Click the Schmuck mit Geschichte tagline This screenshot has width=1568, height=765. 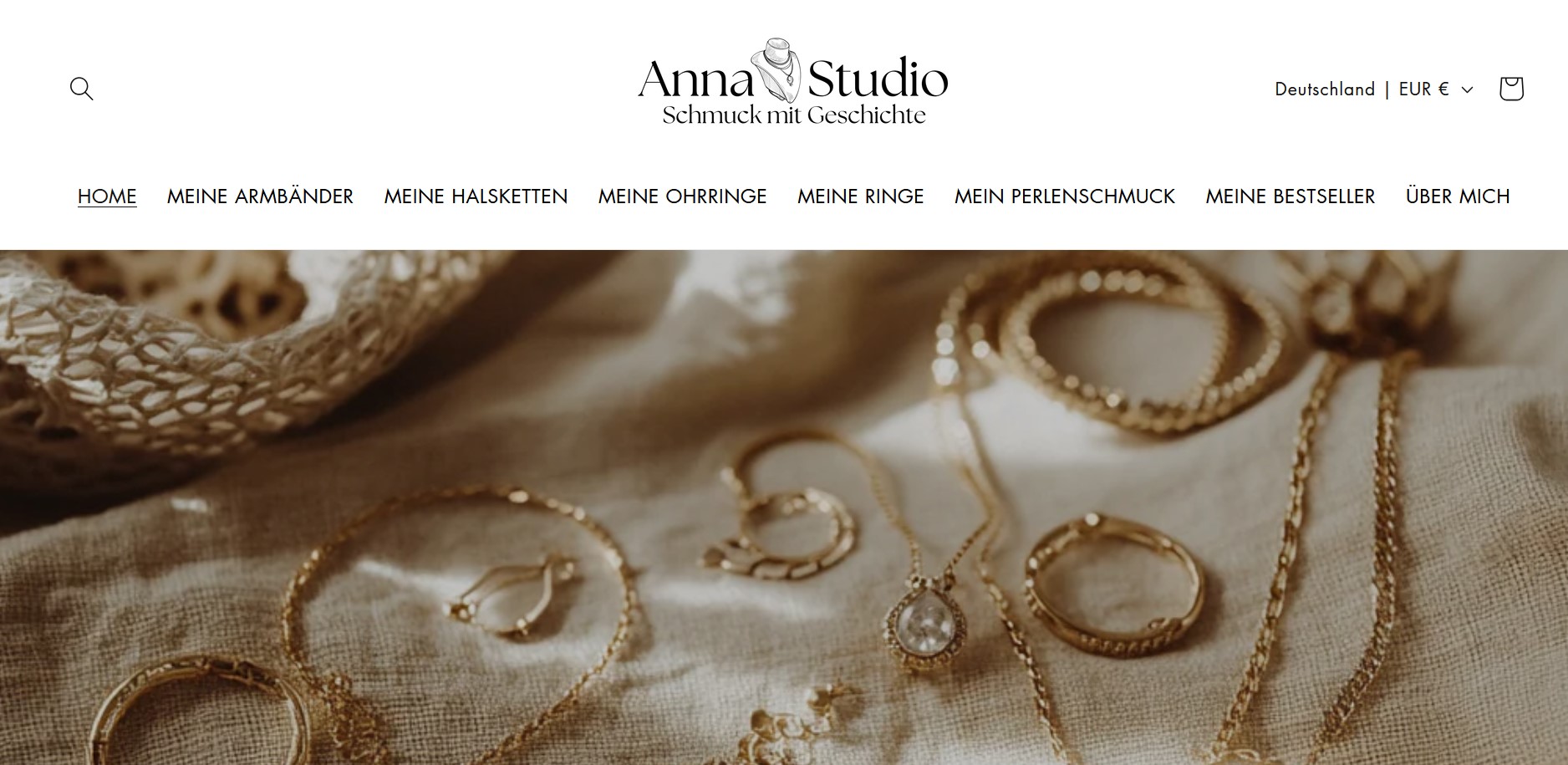pyautogui.click(x=794, y=115)
